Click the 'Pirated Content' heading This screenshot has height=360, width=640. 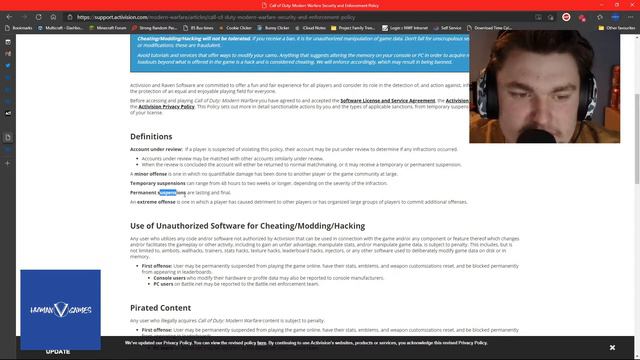pos(160,308)
